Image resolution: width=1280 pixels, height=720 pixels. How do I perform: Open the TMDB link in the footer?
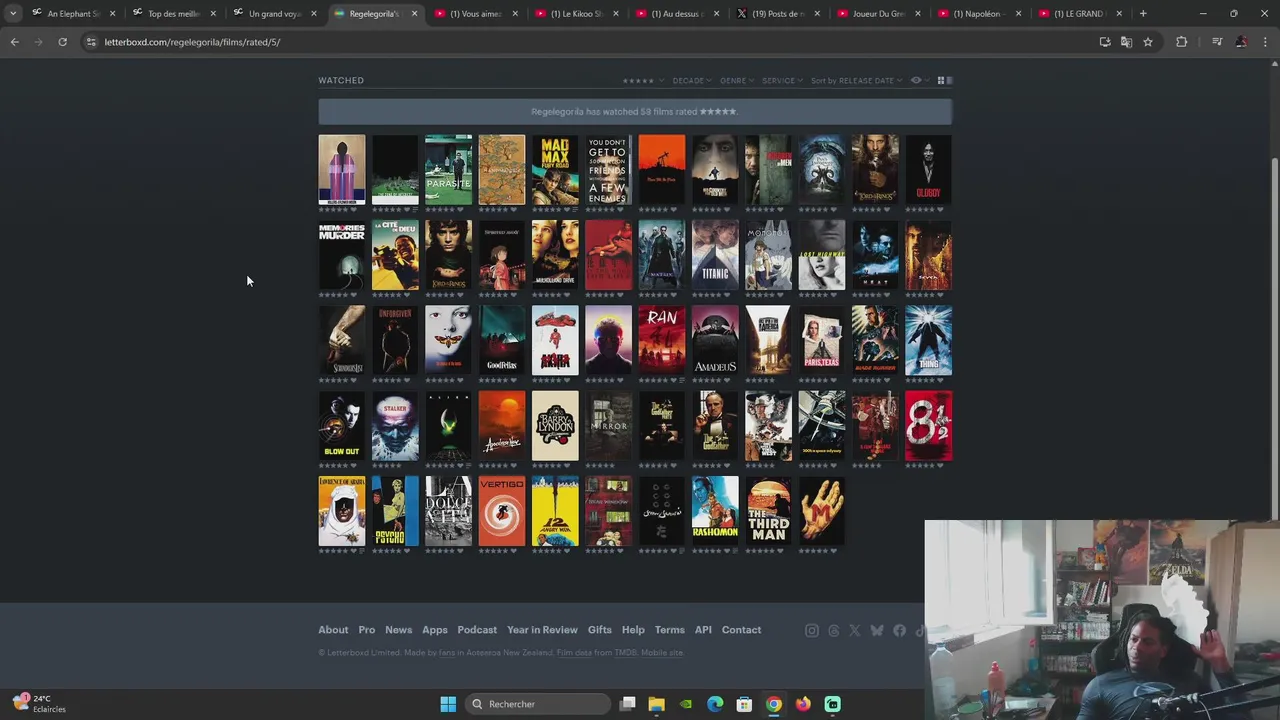point(625,653)
